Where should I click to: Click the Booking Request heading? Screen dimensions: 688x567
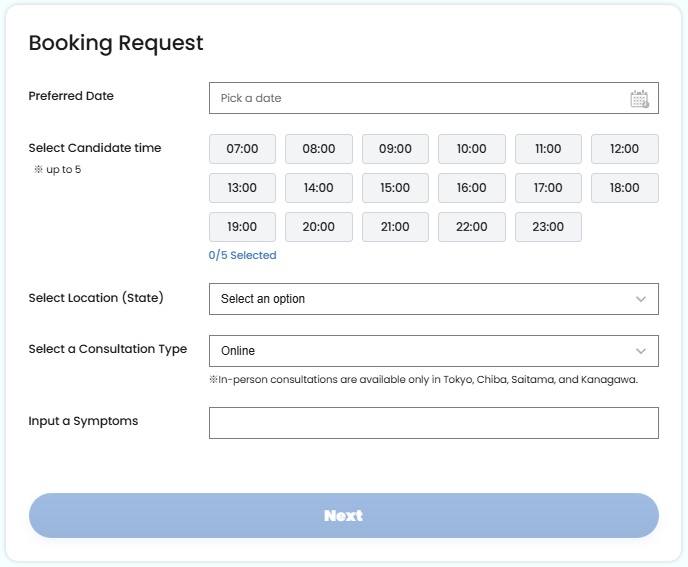click(116, 43)
